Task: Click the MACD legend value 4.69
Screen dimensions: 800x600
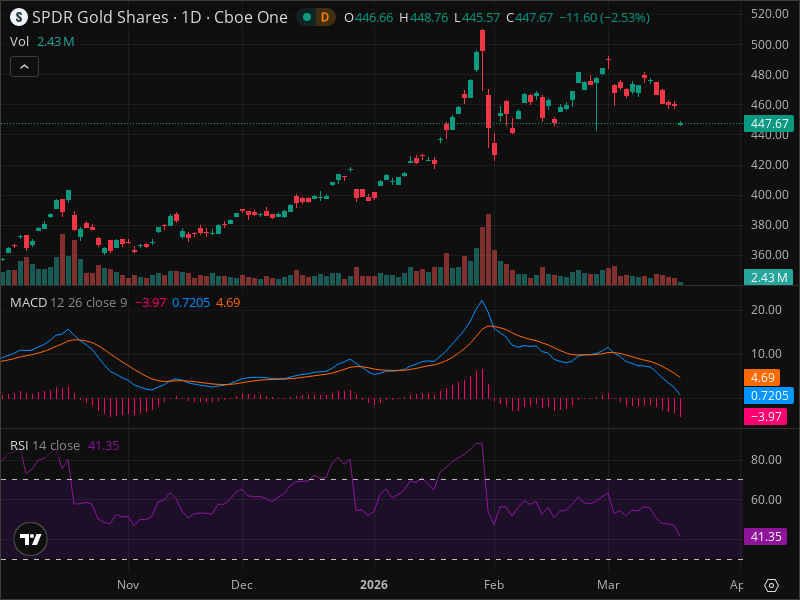Action: (x=228, y=303)
